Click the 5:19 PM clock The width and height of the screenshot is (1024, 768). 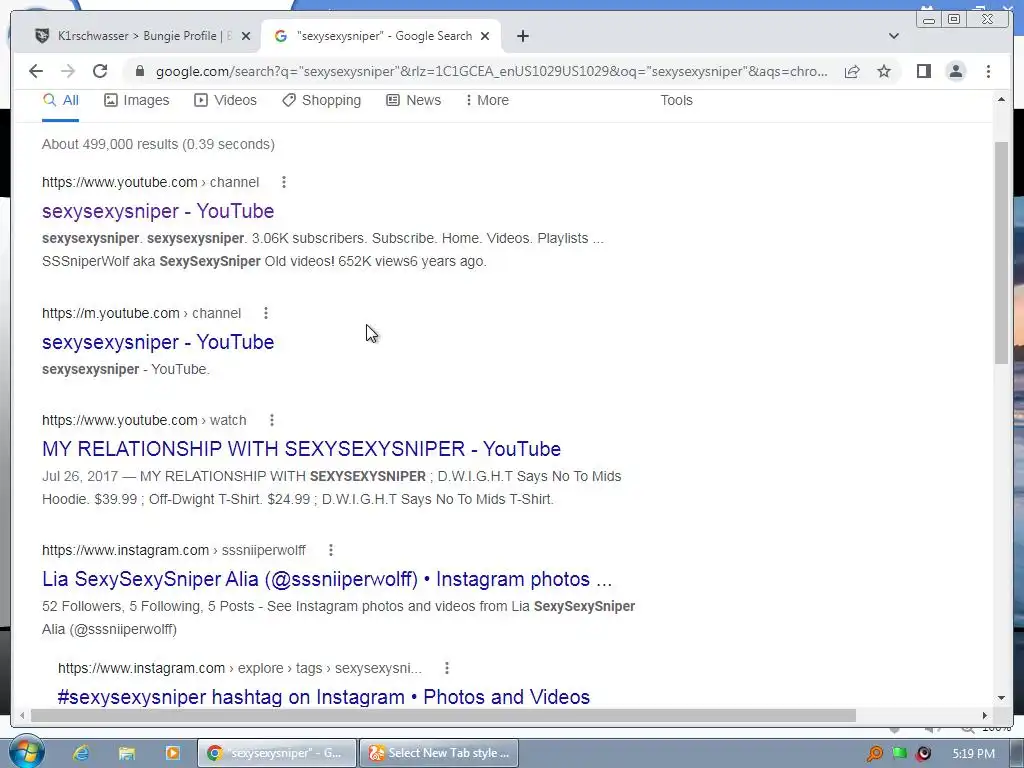973,754
